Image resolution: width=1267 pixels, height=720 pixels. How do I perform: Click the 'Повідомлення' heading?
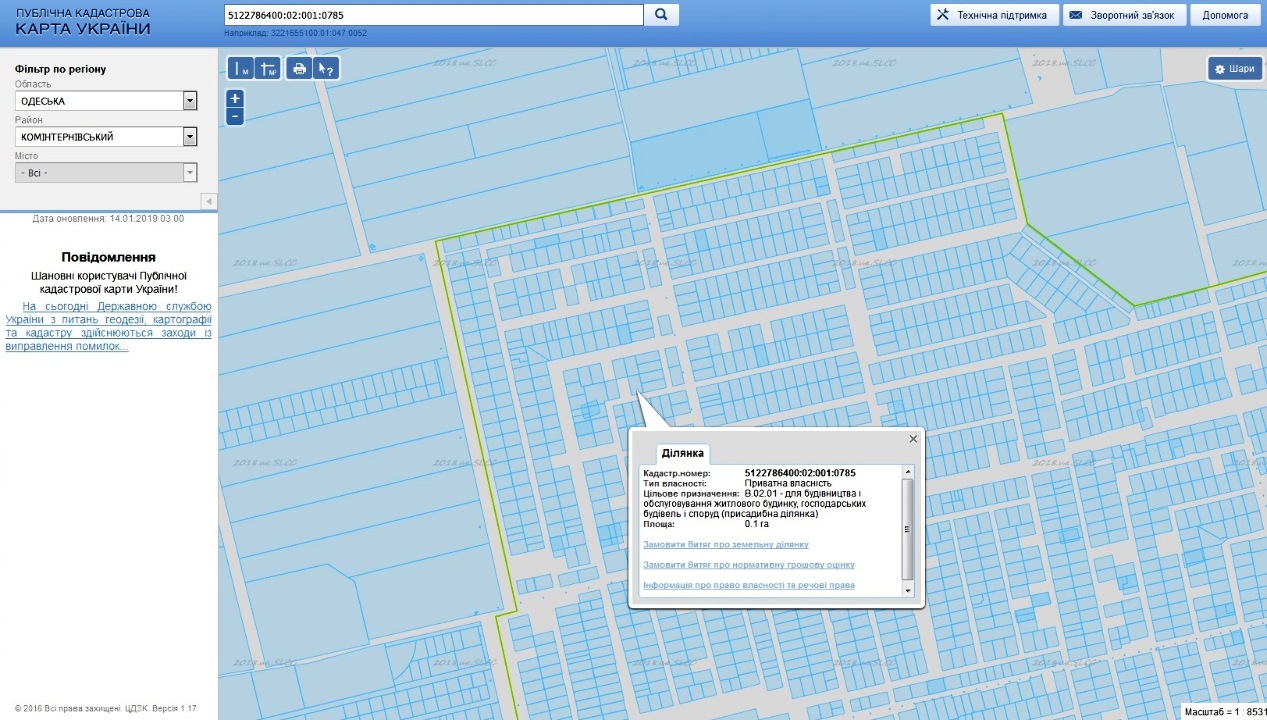pos(108,257)
